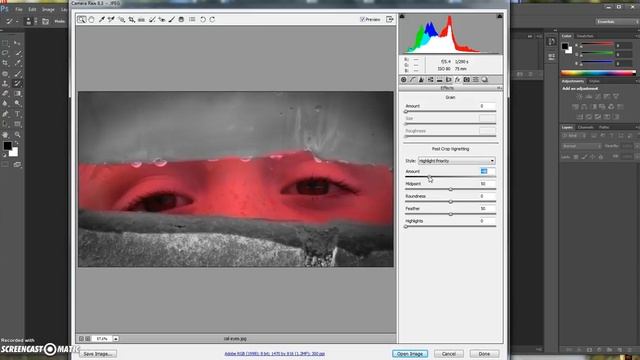This screenshot has height=360, width=640.
Task: Open the Camera Calibration panel icon
Action: 467,80
